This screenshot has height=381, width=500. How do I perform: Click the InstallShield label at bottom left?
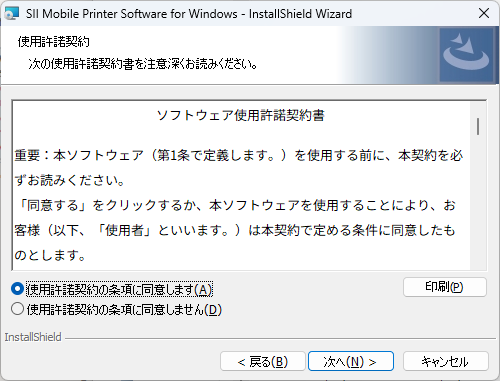(x=33, y=337)
